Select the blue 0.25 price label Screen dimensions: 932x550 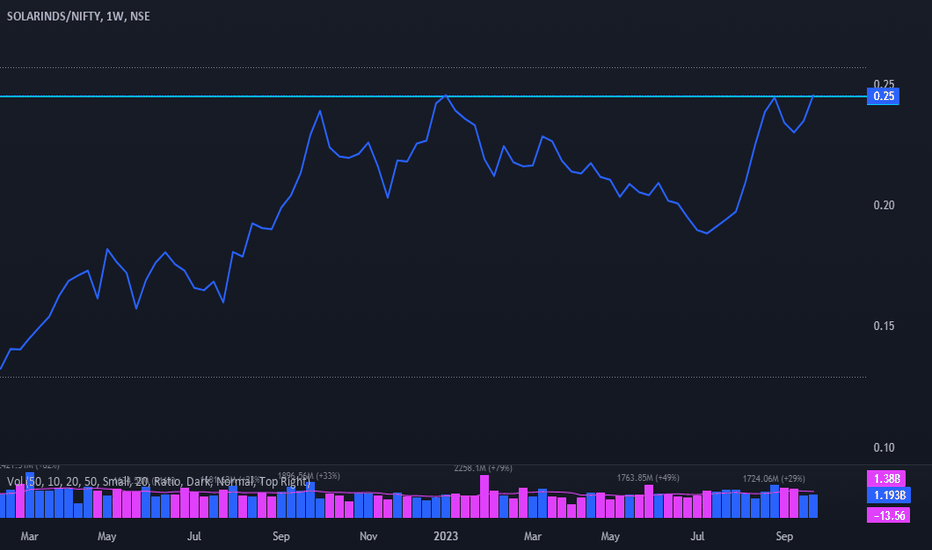coord(883,96)
